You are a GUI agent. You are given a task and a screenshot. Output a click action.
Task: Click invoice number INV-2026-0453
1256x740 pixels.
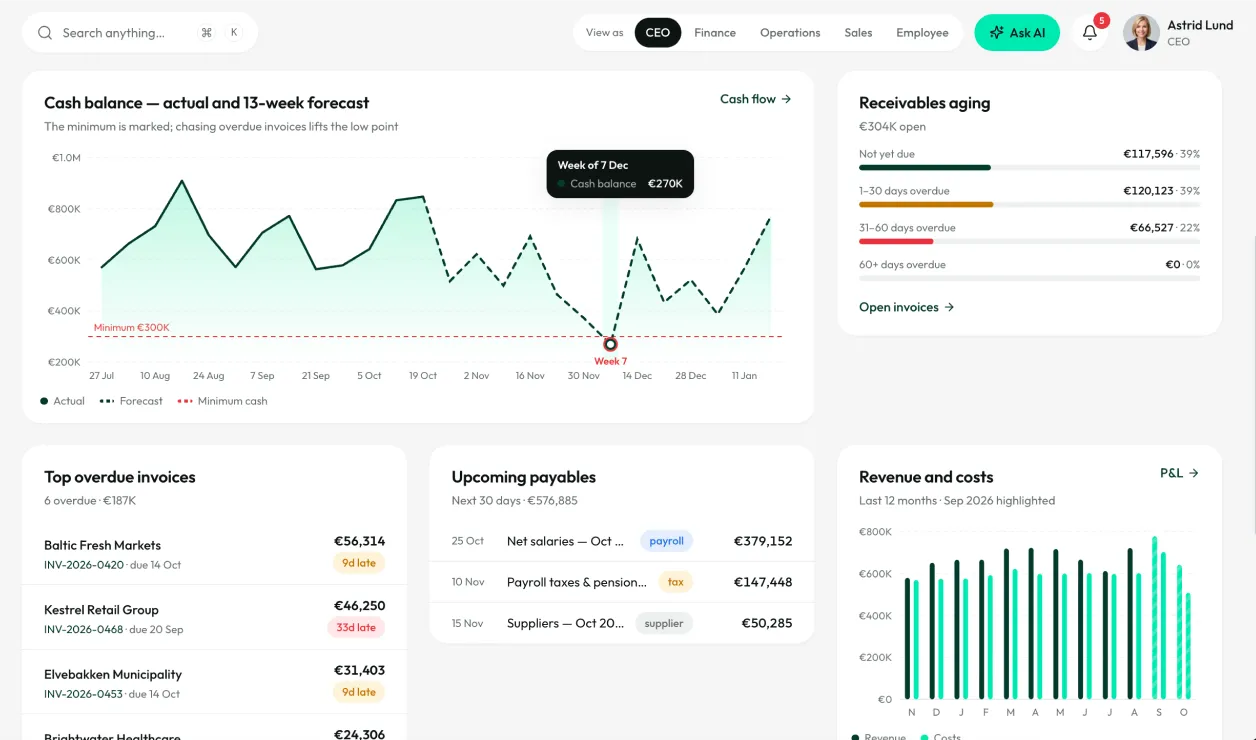[84, 694]
